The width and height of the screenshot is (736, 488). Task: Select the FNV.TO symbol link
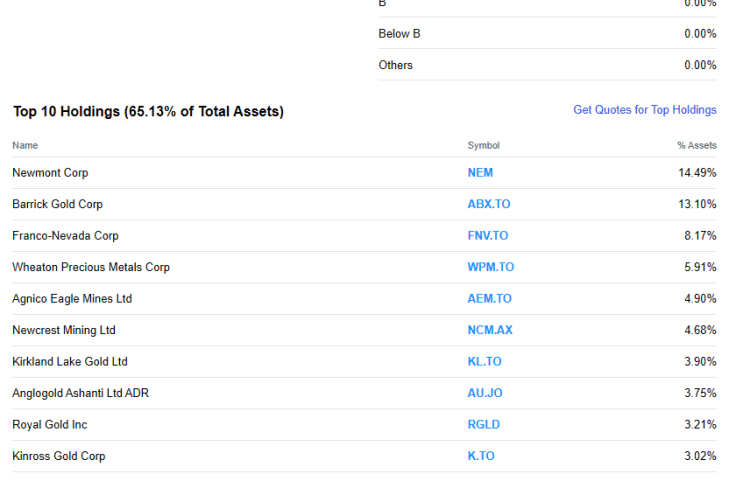[487, 236]
